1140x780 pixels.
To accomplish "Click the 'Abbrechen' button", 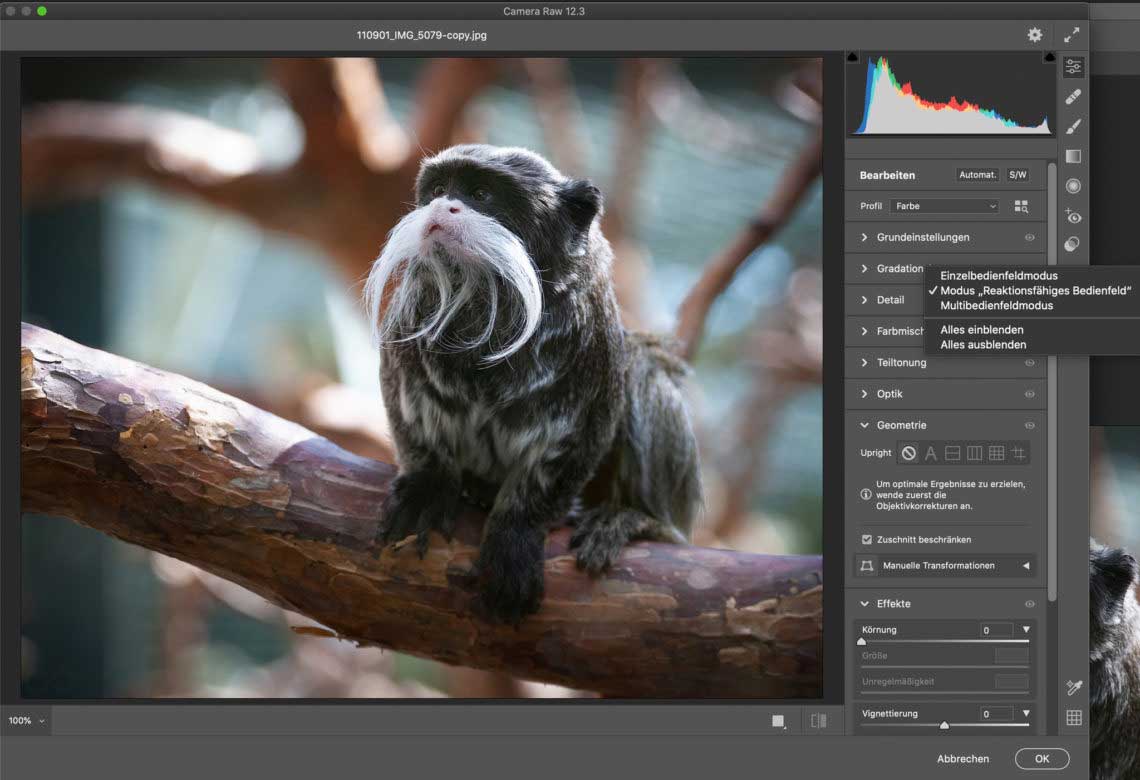I will tap(963, 759).
